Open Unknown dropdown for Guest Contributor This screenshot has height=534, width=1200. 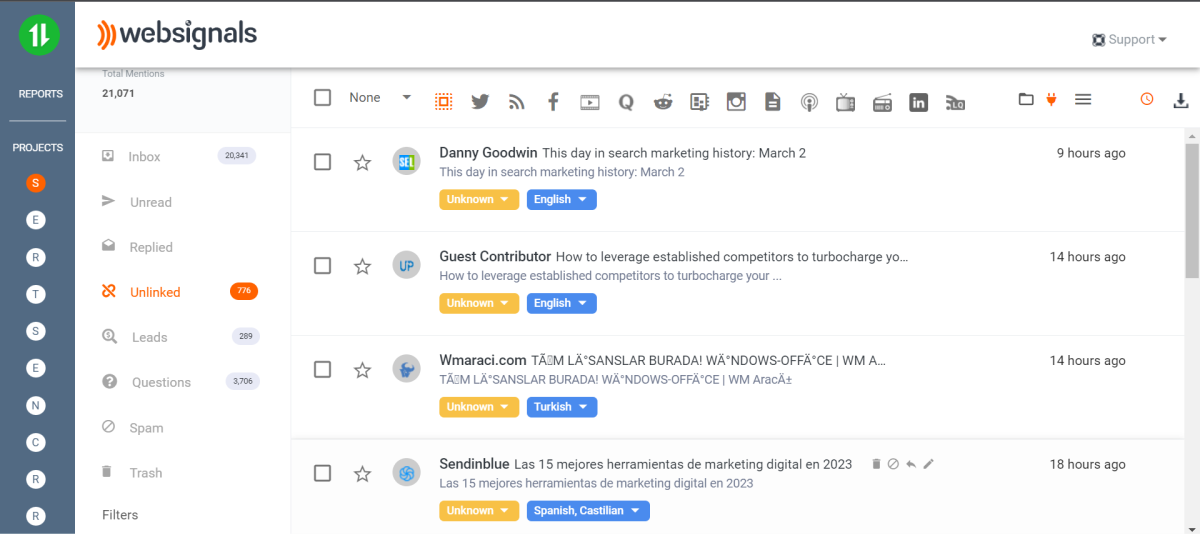pyautogui.click(x=479, y=303)
